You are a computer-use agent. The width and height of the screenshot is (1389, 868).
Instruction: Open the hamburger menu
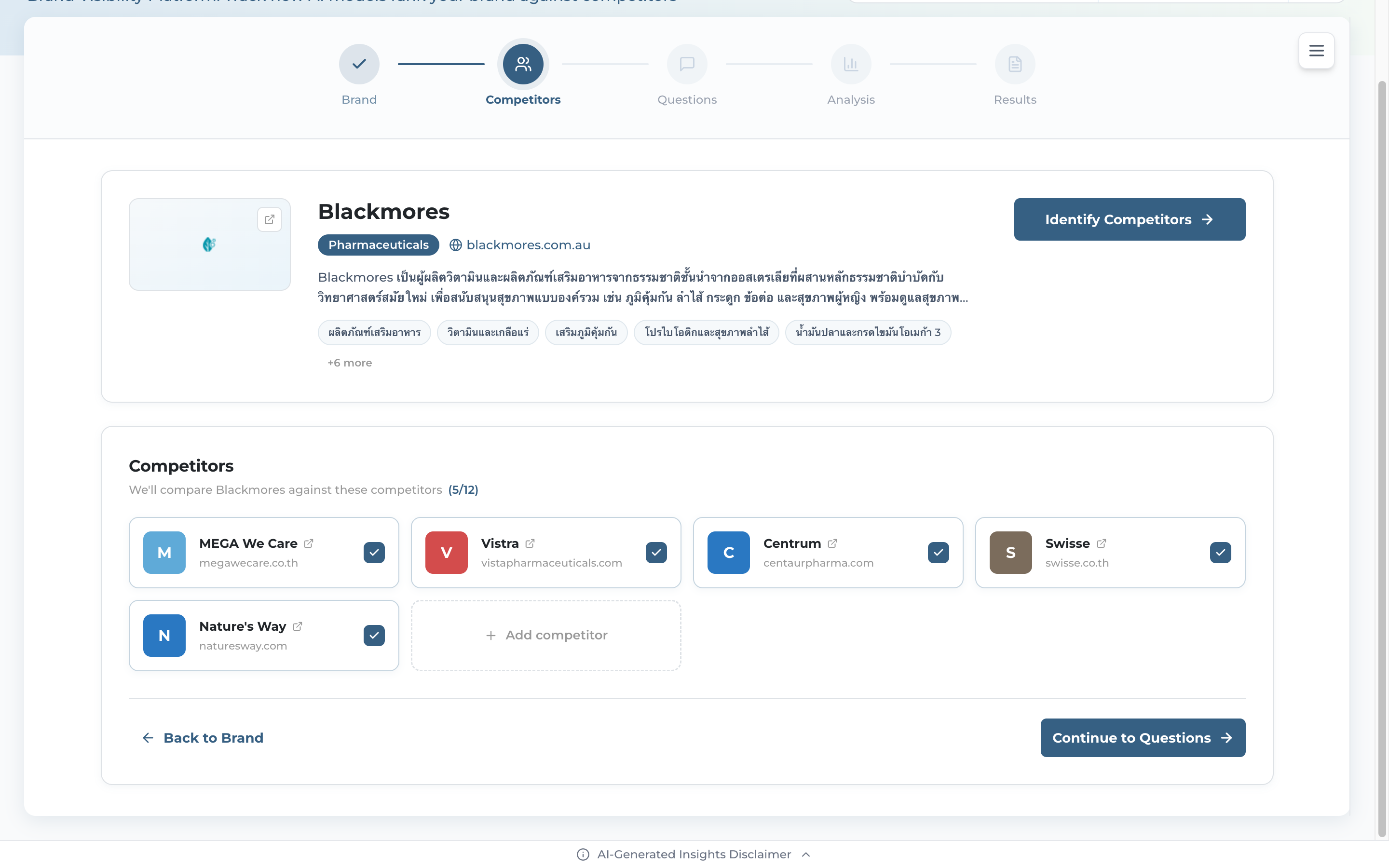pos(1316,51)
